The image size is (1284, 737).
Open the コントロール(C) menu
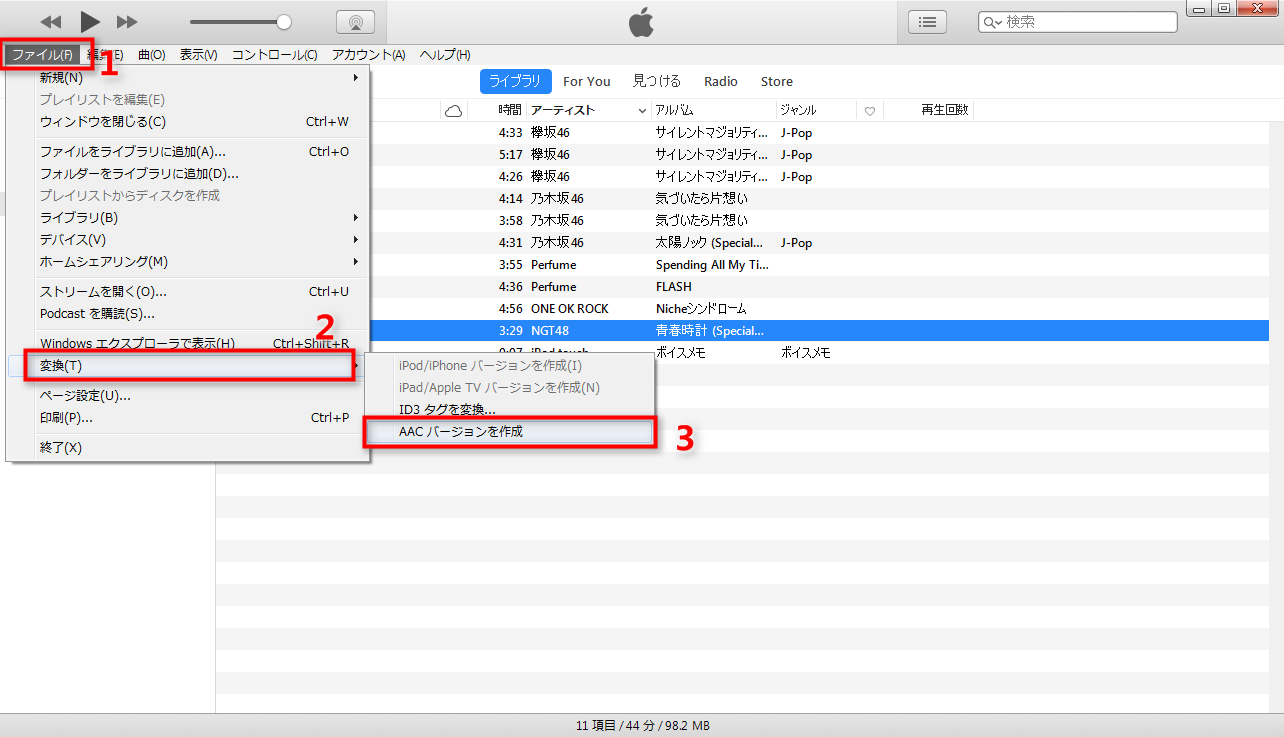275,55
